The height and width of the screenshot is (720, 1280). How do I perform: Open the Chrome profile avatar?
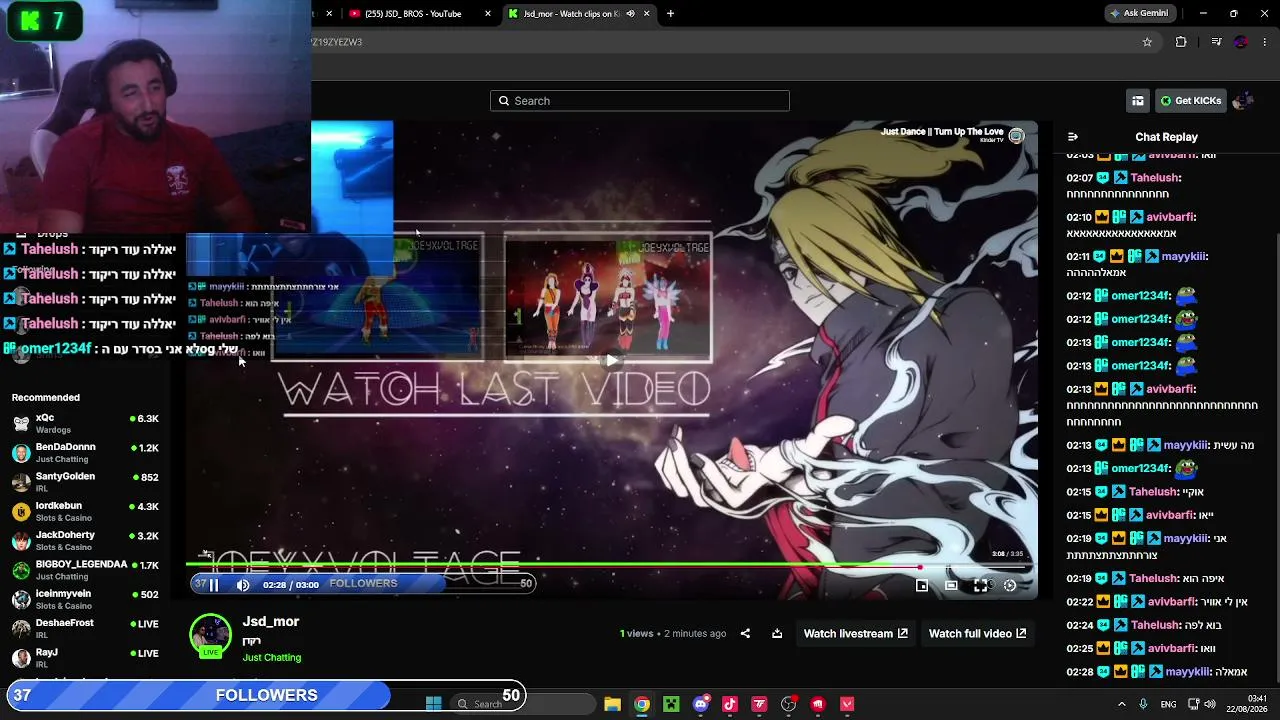point(1241,42)
